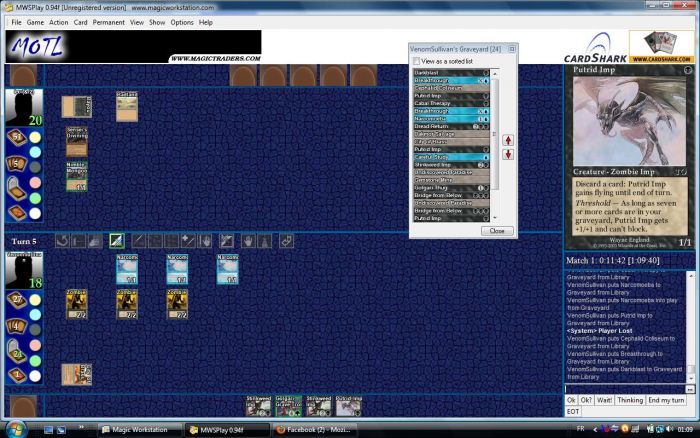Click your green mana pool circle

coord(35,360)
